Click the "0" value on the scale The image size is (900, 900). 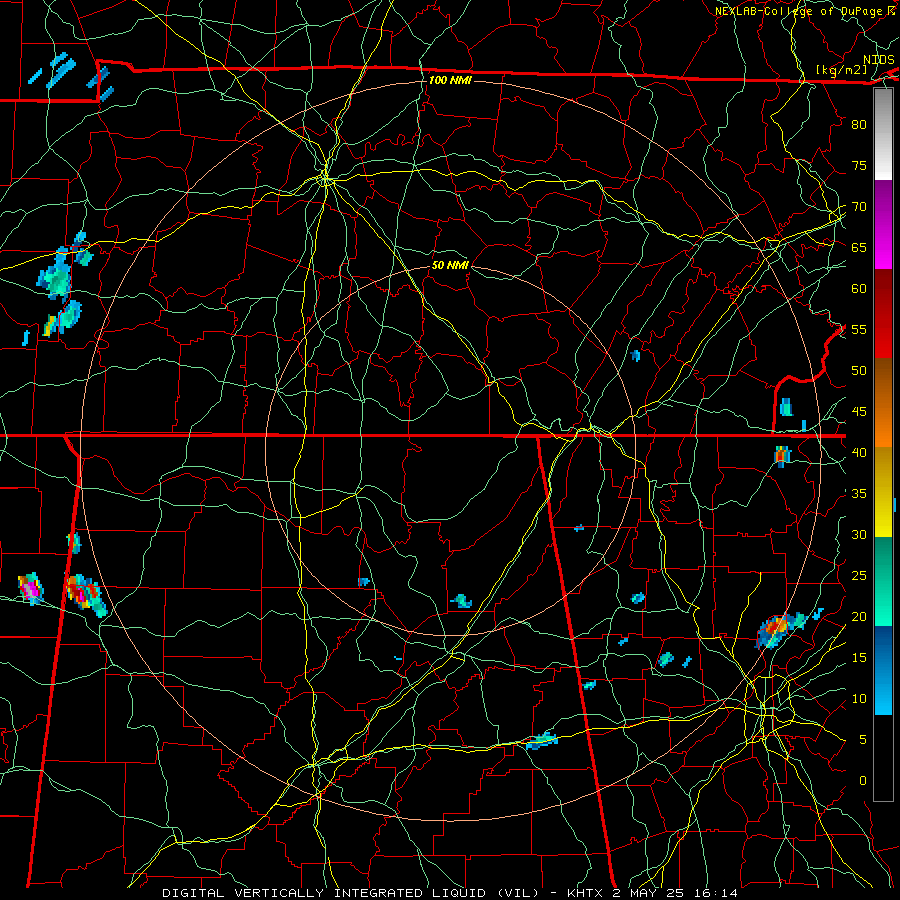[863, 781]
